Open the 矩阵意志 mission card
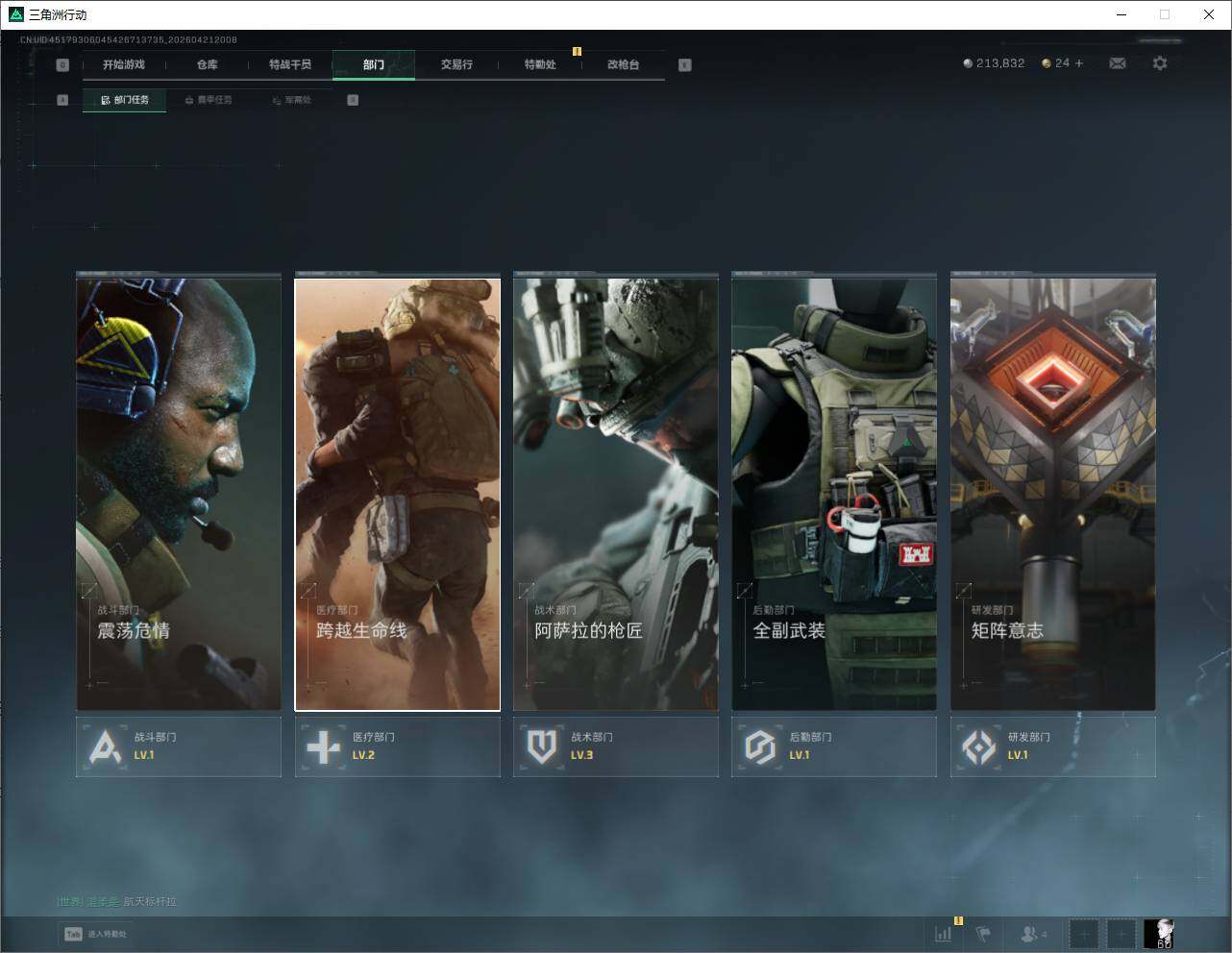The image size is (1232, 953). [1053, 494]
